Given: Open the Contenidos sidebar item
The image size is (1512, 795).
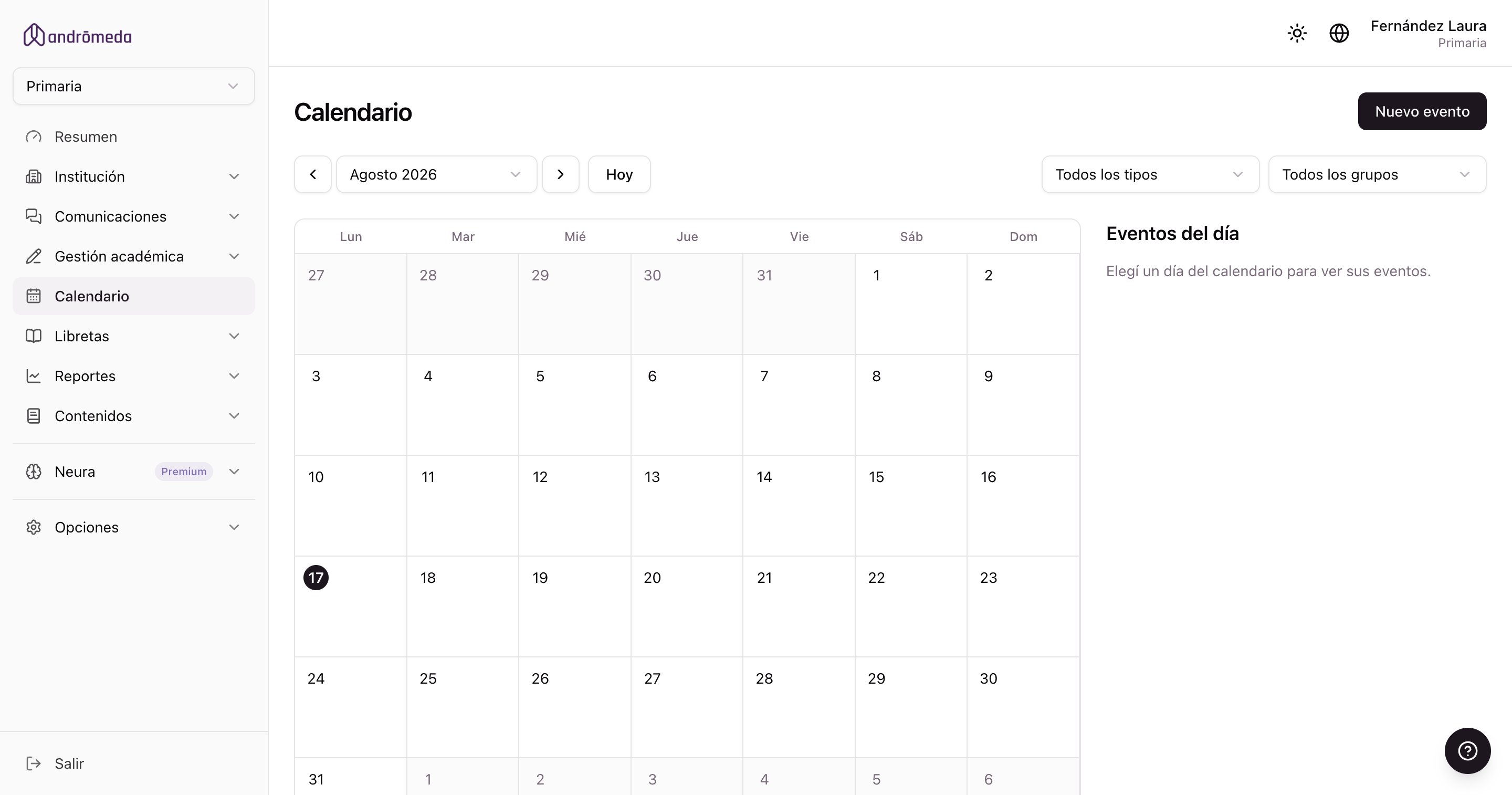Looking at the screenshot, I should [x=134, y=416].
